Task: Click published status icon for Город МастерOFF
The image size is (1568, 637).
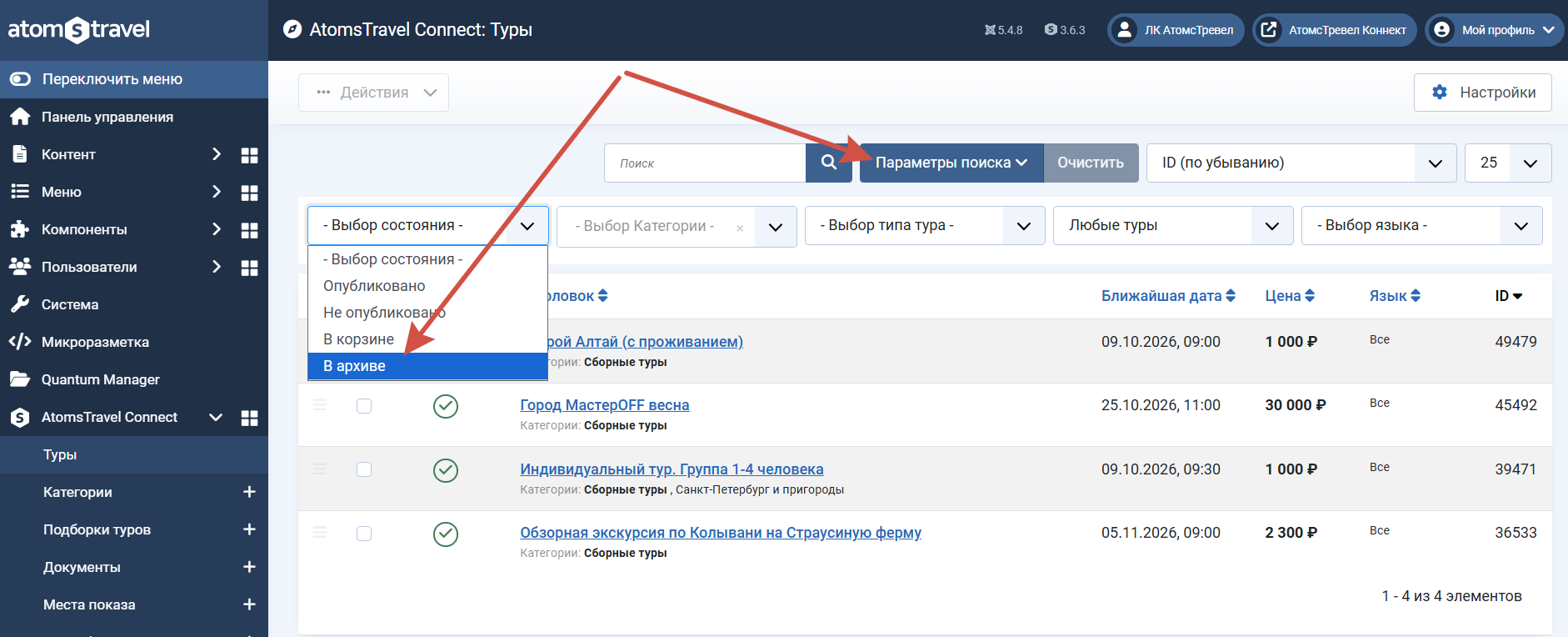Action: point(446,406)
